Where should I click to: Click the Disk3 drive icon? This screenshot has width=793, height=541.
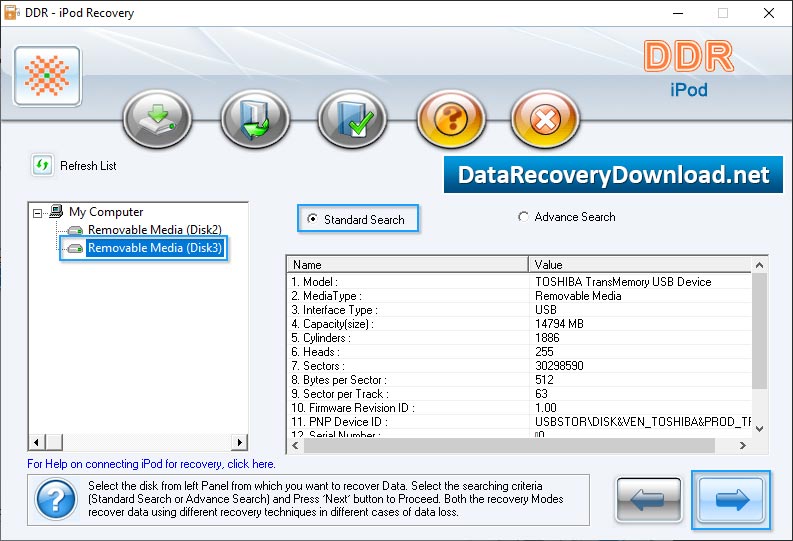click(76, 248)
